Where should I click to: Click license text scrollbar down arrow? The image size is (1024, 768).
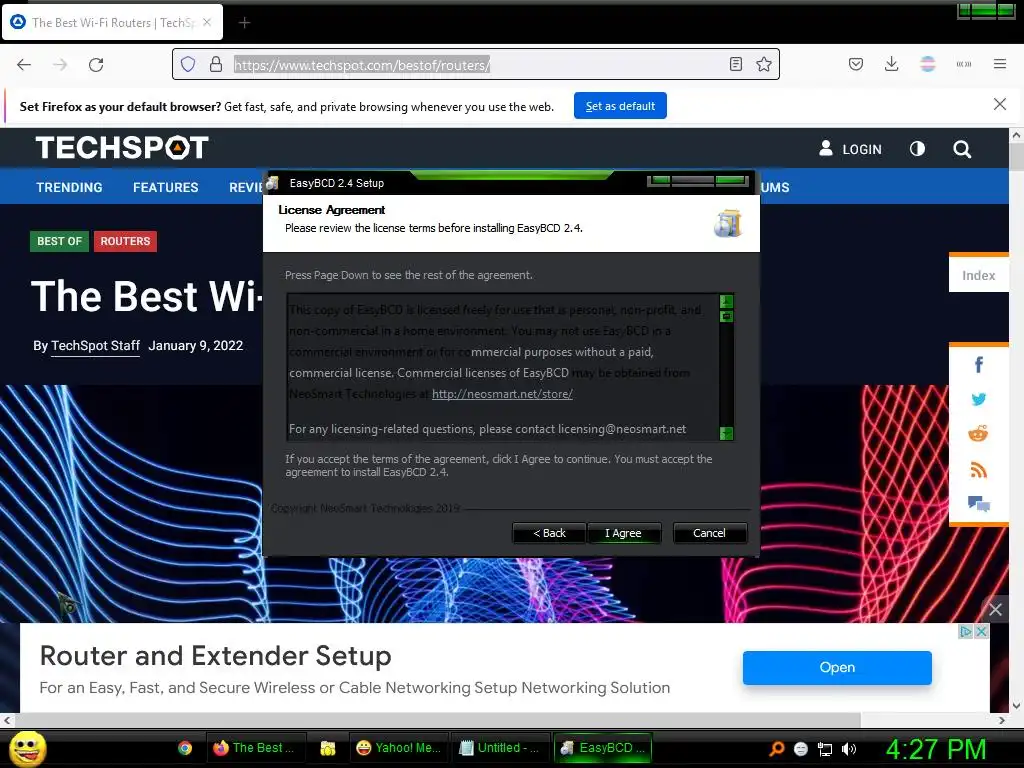coord(726,433)
